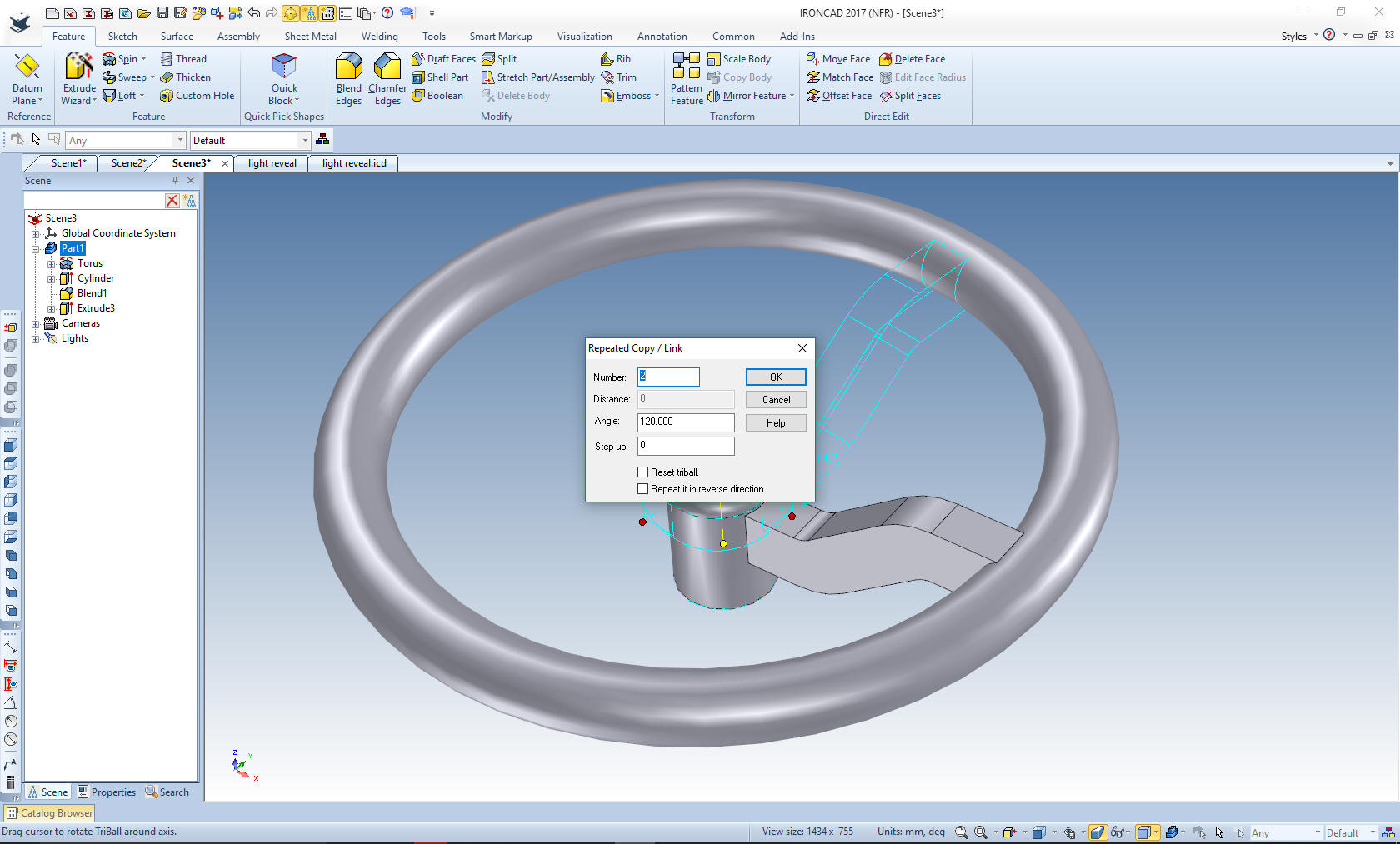
Task: Click OK in Repeated Copy dialog
Action: [776, 377]
